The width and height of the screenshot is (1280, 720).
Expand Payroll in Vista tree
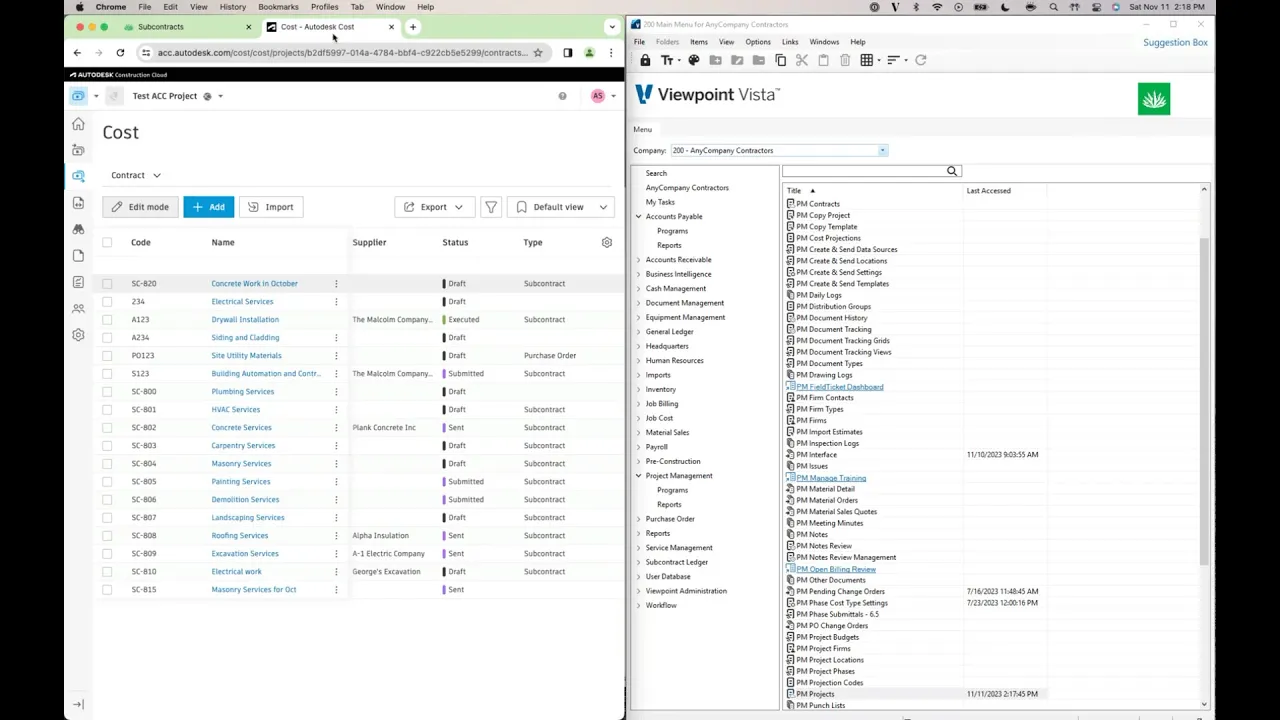[x=638, y=446]
